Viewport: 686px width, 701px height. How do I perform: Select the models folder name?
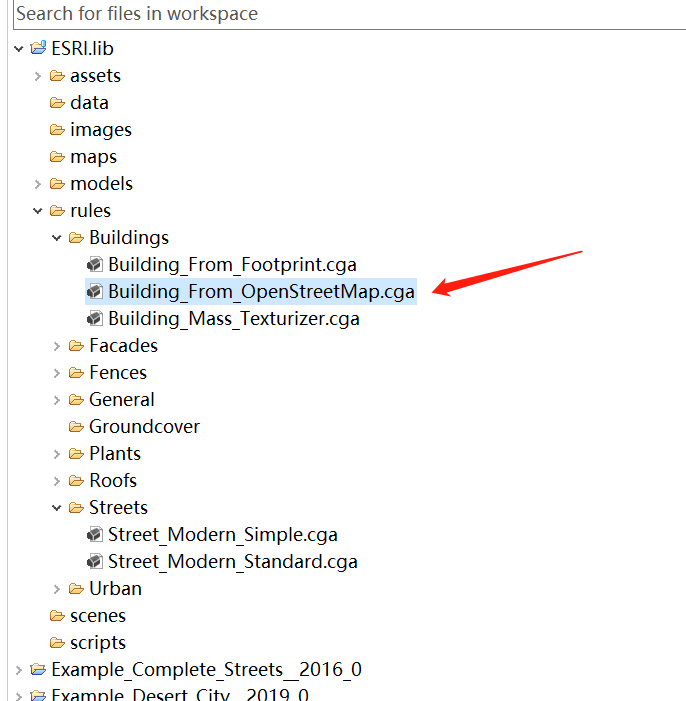click(x=102, y=184)
